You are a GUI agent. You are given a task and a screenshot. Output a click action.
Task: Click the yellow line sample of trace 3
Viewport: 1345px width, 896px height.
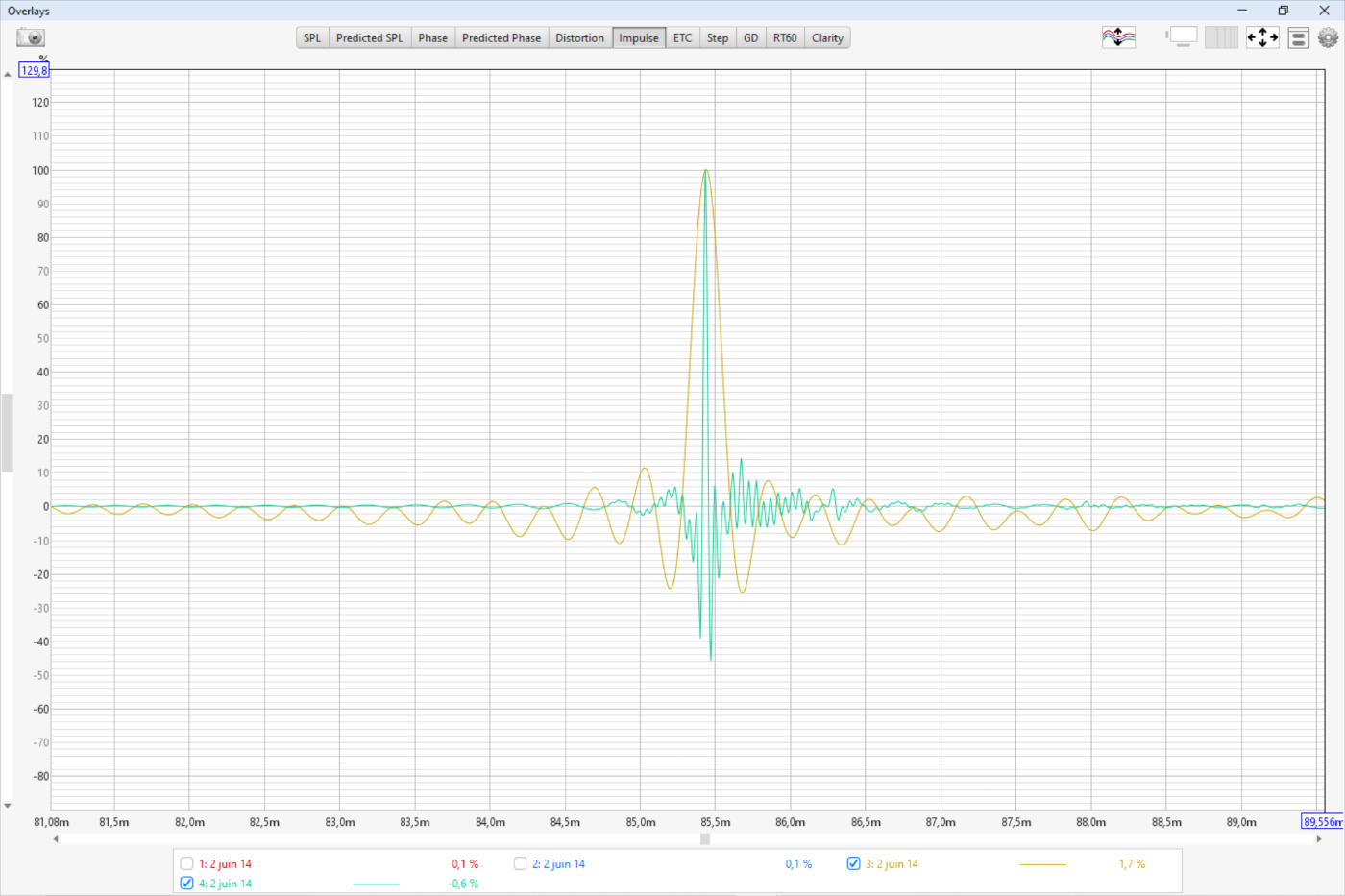(1043, 864)
